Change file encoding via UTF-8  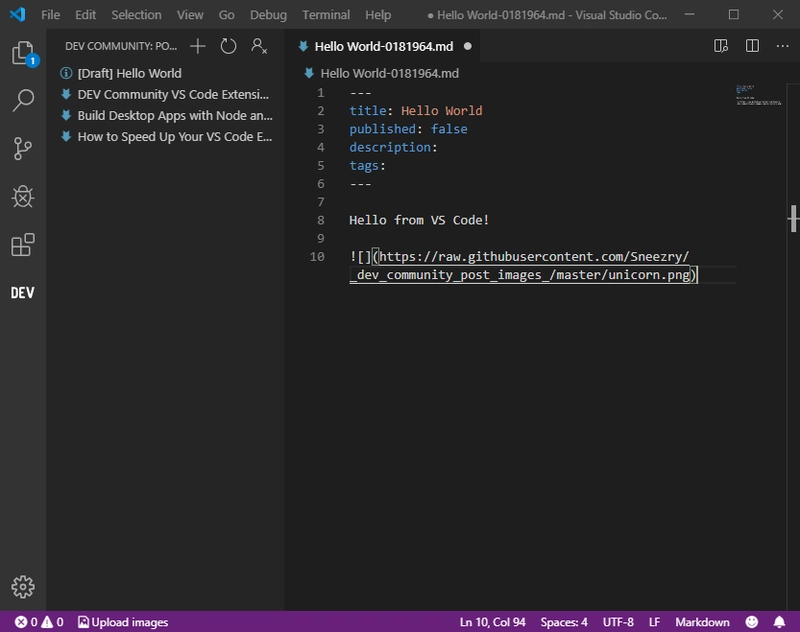click(618, 622)
